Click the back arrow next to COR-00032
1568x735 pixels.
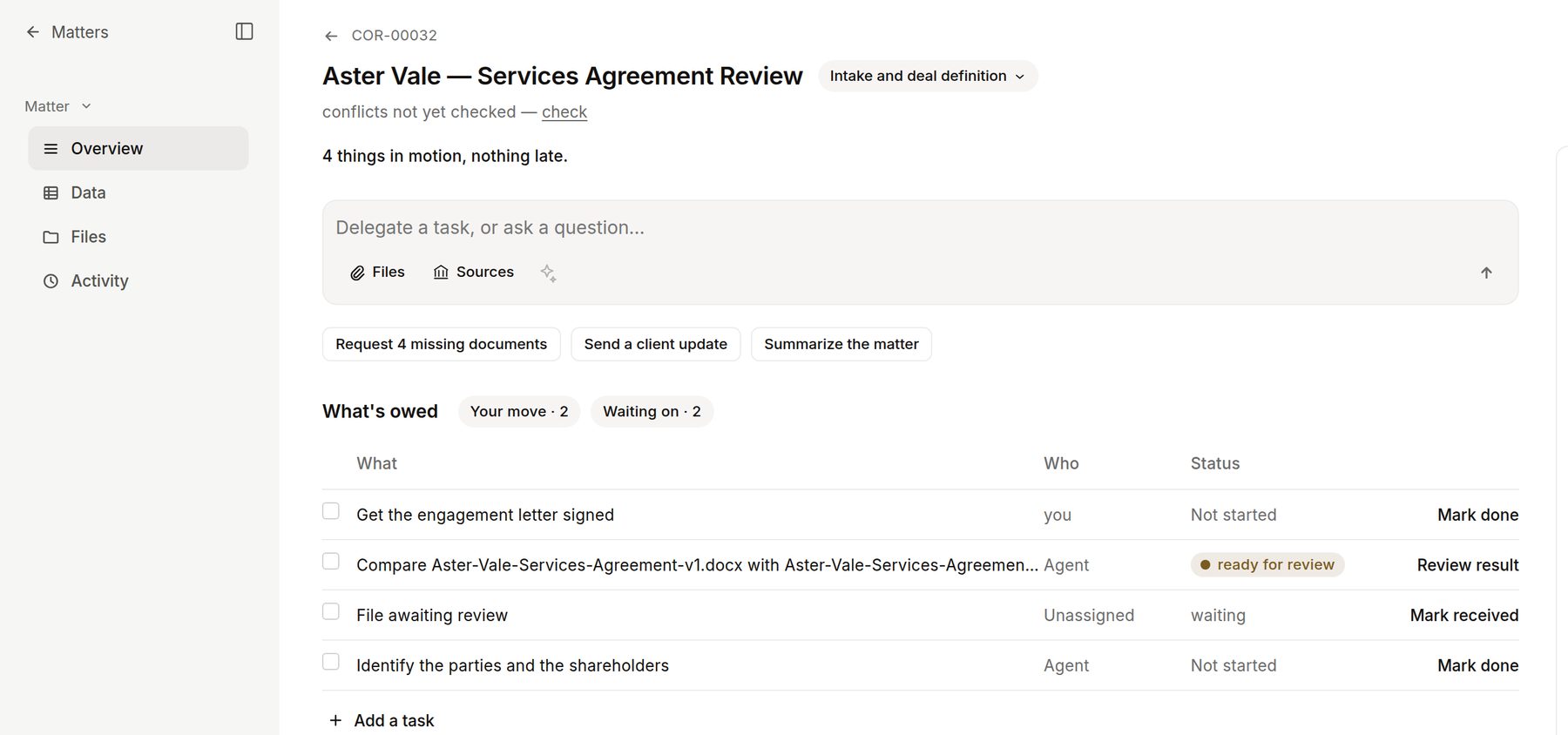coord(331,36)
